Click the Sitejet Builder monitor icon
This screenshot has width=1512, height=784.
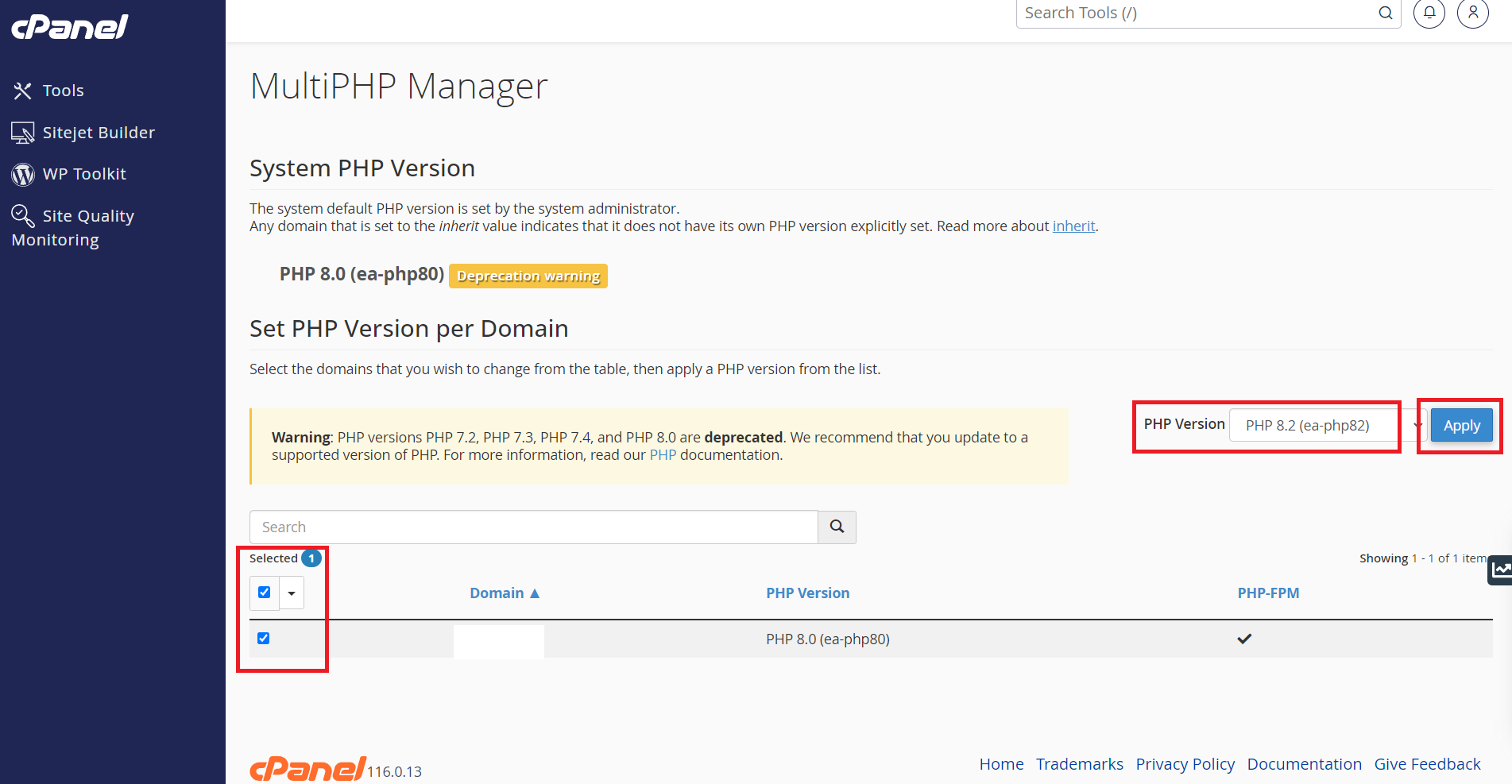point(22,133)
